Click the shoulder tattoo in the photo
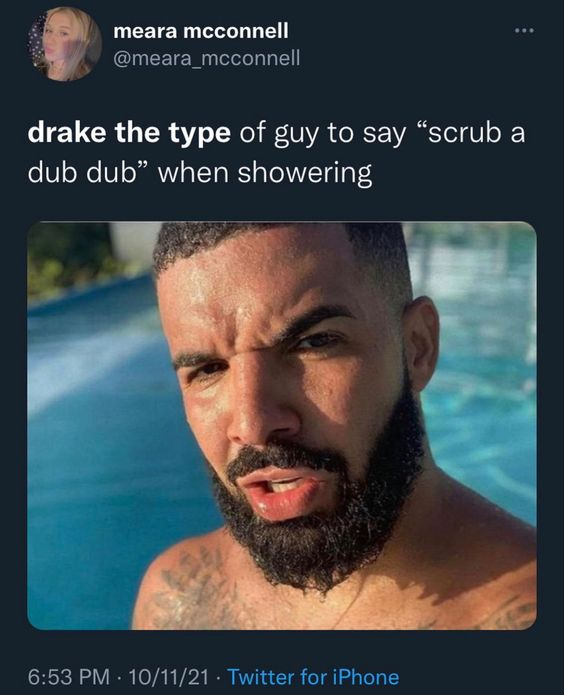Image resolution: width=564 pixels, height=695 pixels. pyautogui.click(x=191, y=585)
